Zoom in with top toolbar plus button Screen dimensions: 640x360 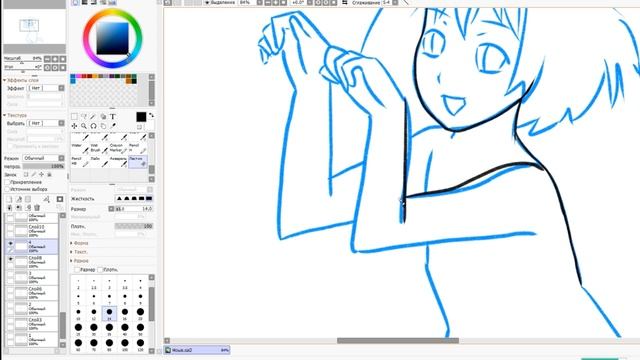coord(276,2)
